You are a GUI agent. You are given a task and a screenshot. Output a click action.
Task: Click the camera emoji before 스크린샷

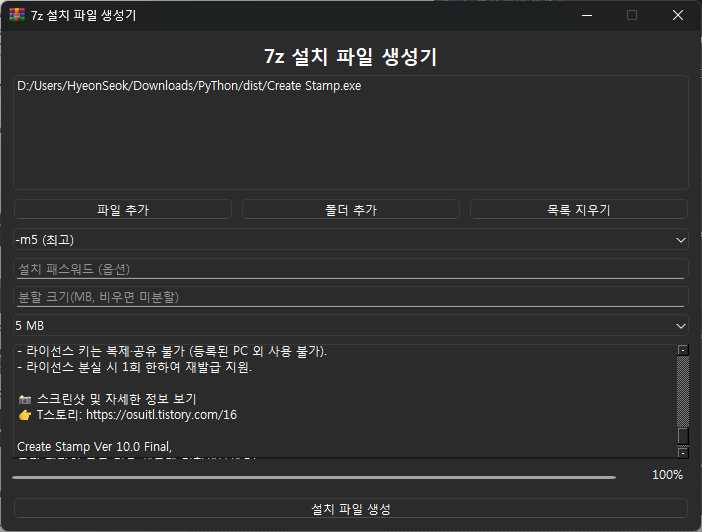pos(25,399)
